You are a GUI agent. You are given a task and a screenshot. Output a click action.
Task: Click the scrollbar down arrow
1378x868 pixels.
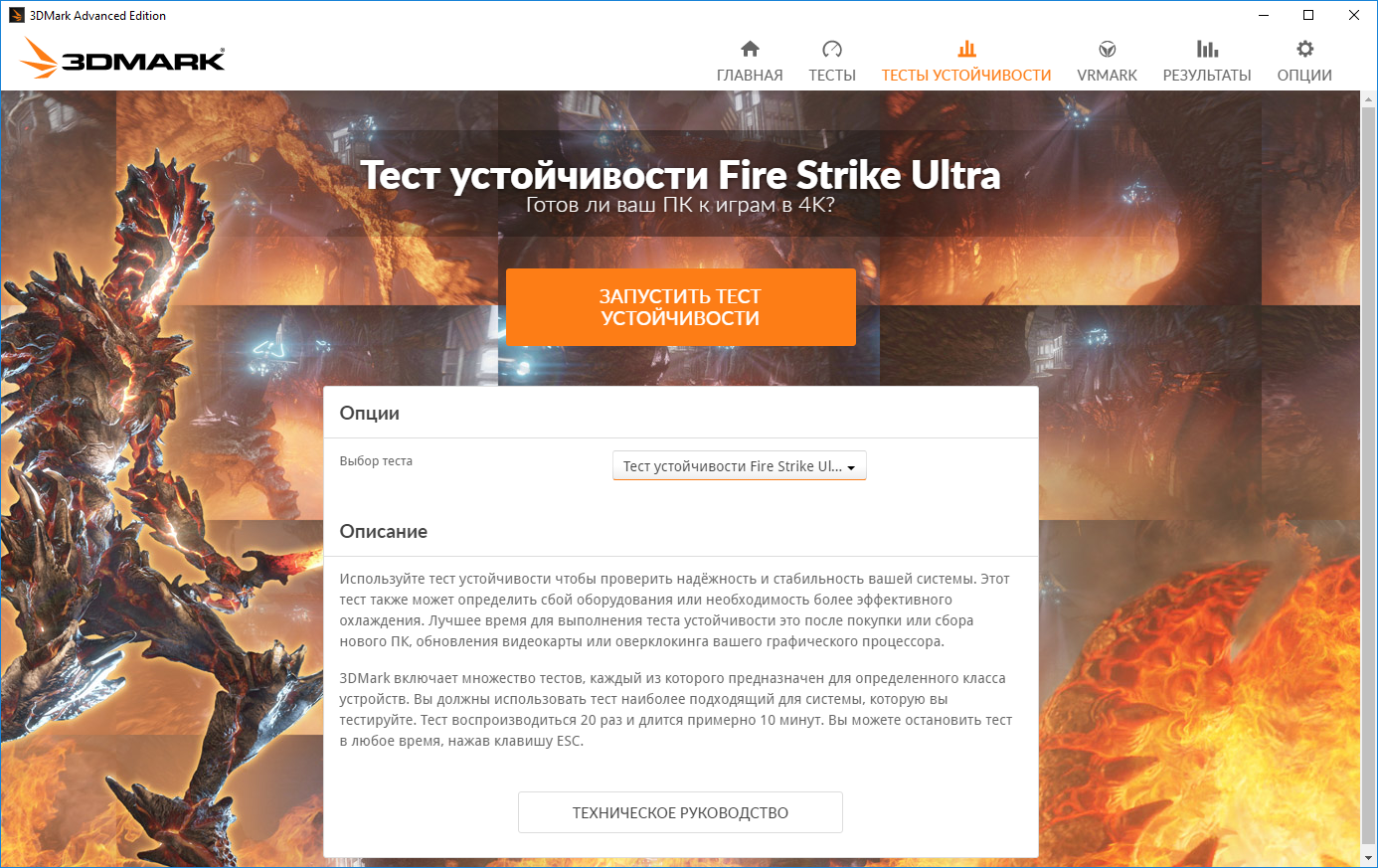pos(1369,858)
